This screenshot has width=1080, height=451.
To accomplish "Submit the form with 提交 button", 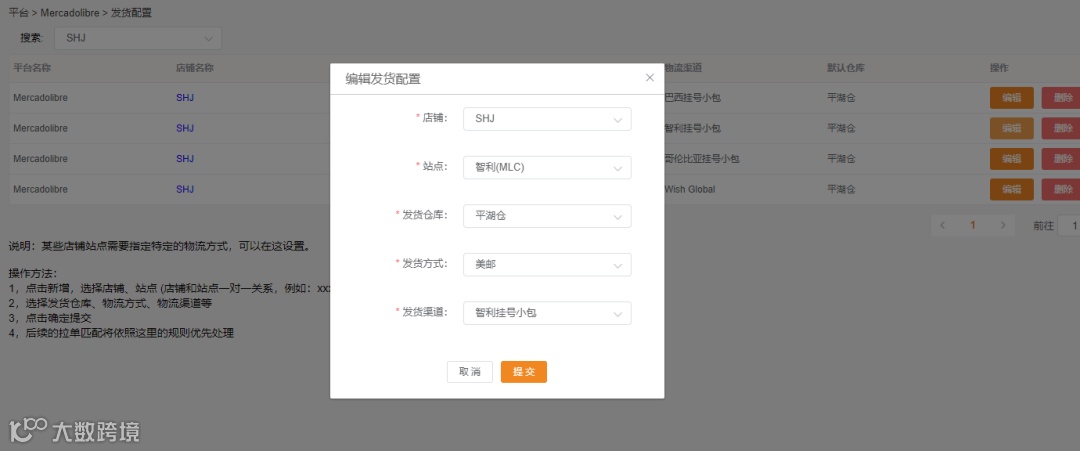I will (523, 372).
